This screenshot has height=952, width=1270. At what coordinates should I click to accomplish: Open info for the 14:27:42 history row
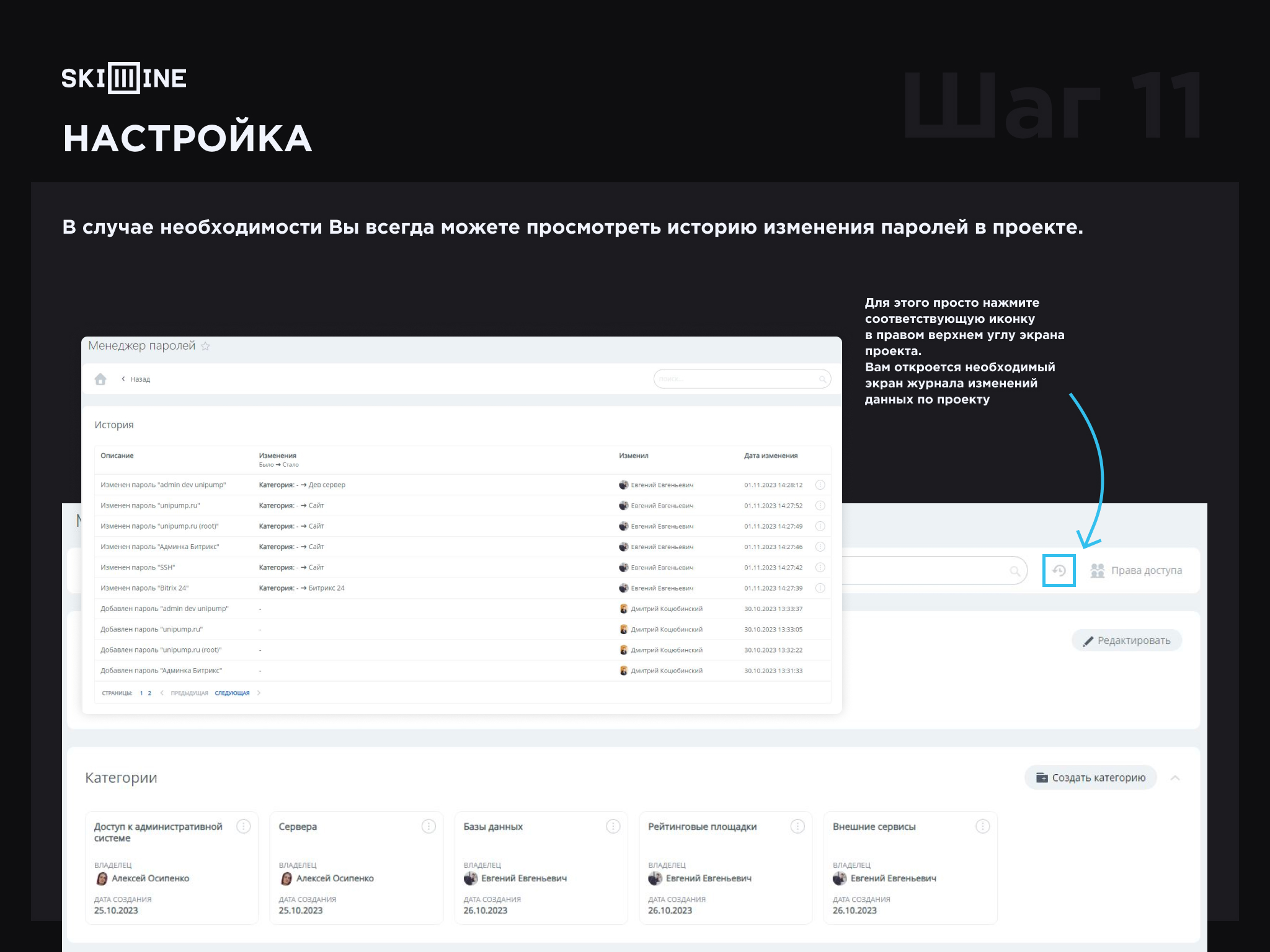(x=820, y=567)
